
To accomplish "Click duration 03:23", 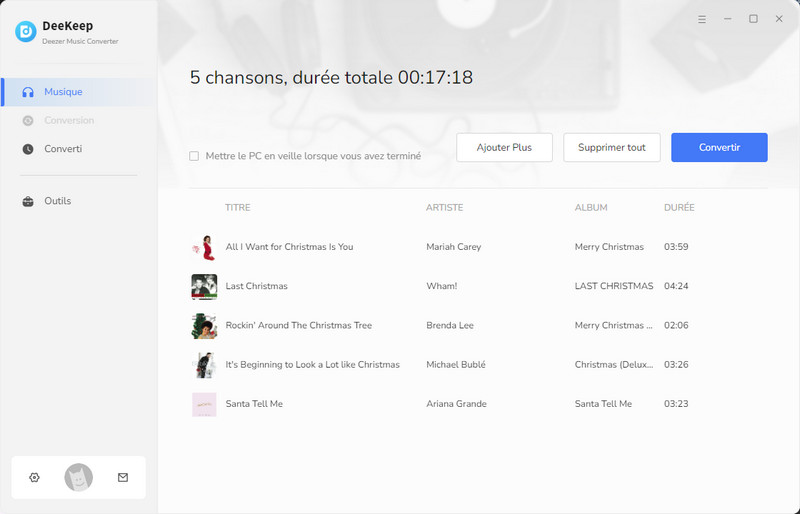I will pos(676,404).
